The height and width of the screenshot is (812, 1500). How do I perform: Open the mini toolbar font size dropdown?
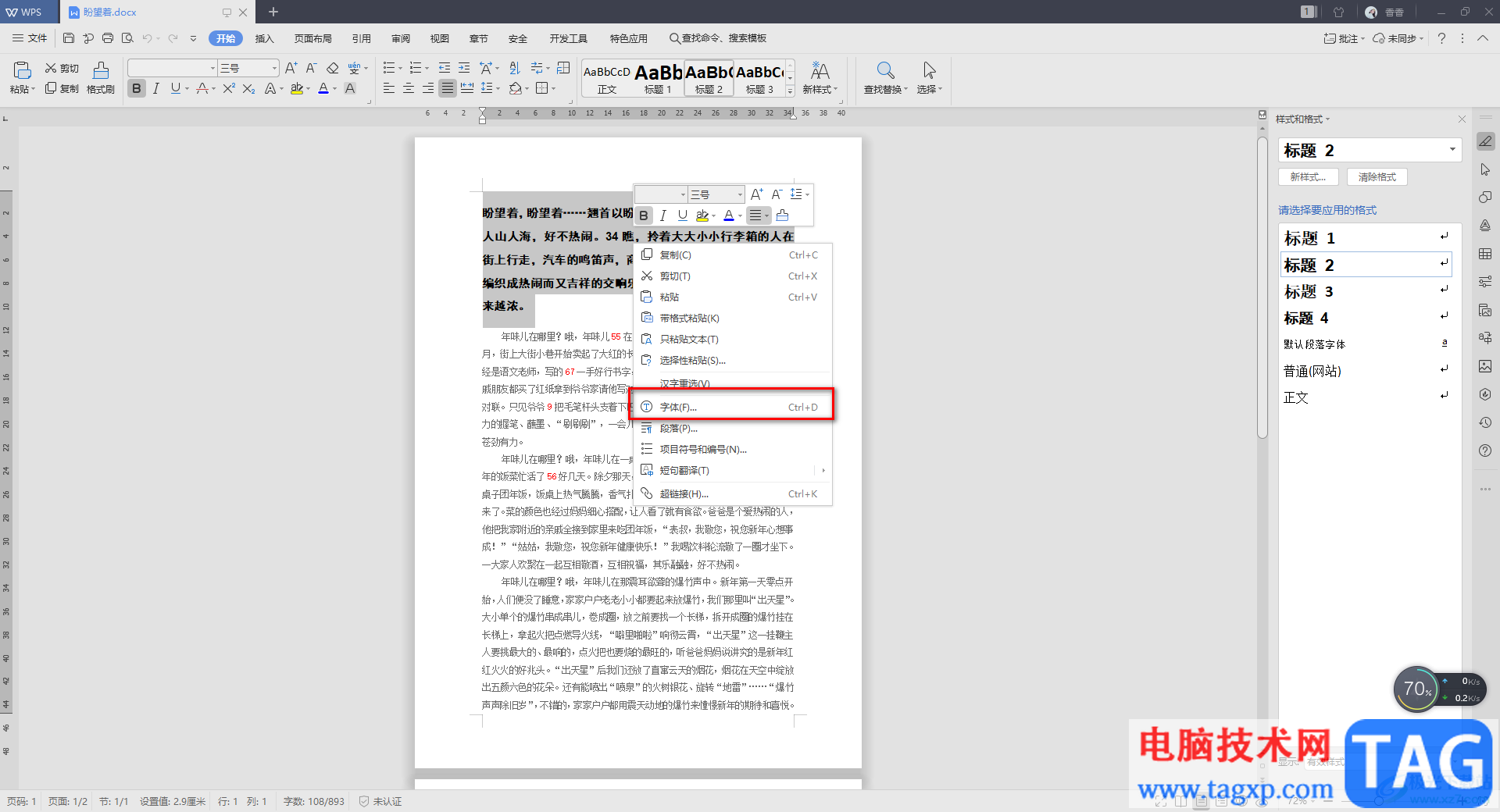739,194
